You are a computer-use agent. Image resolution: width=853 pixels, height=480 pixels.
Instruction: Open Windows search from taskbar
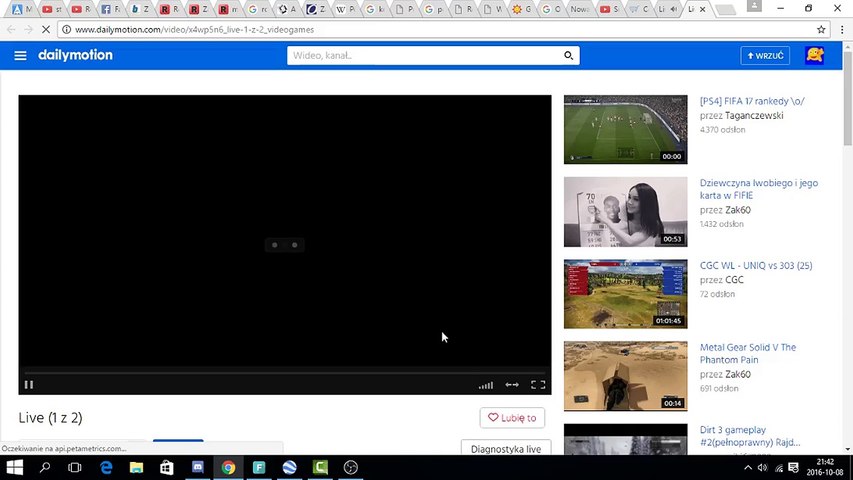(x=45, y=467)
